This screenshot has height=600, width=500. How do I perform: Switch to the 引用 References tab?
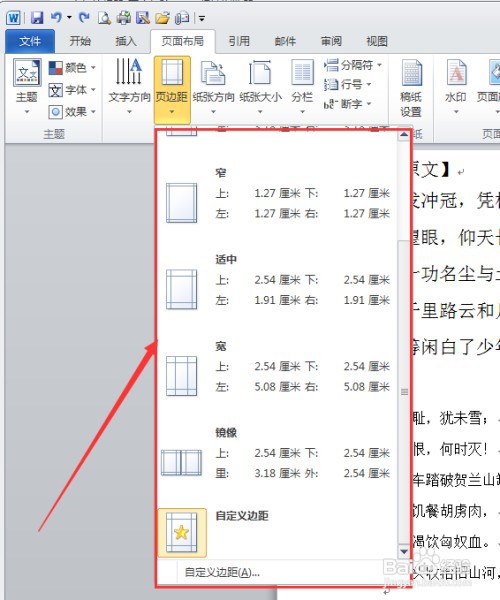[x=239, y=41]
